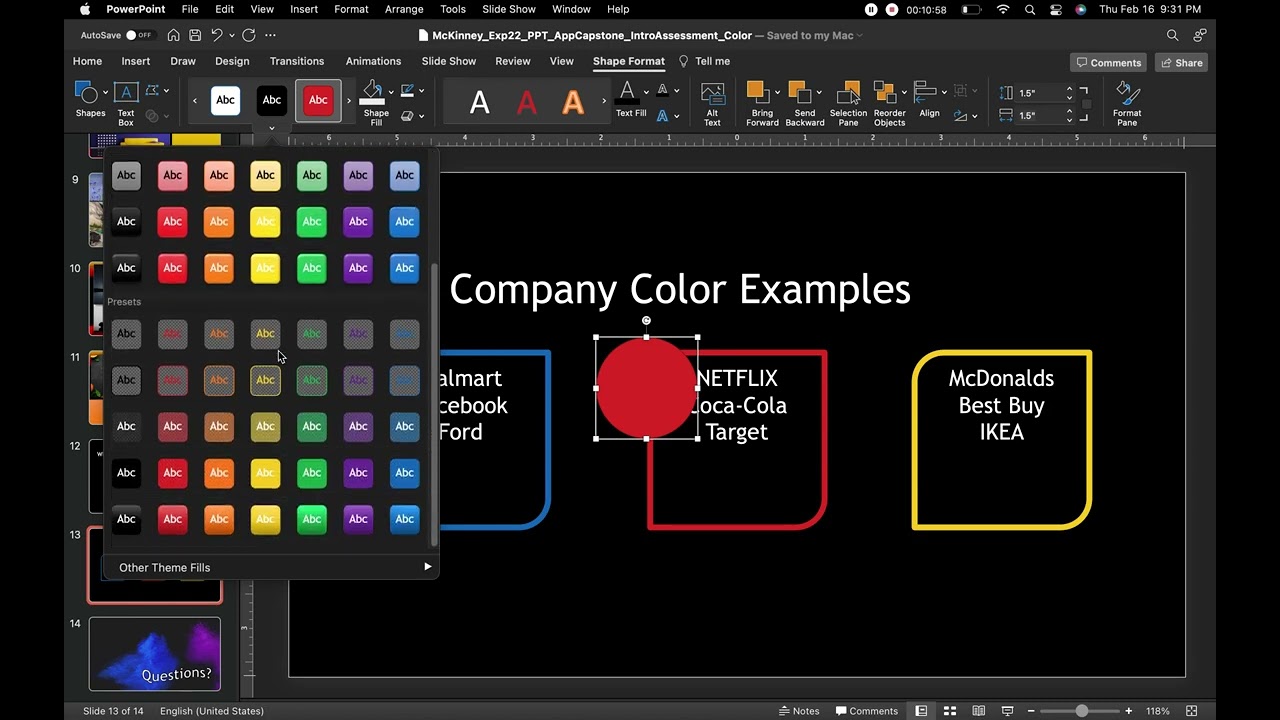Click the Share button

tap(1180, 62)
